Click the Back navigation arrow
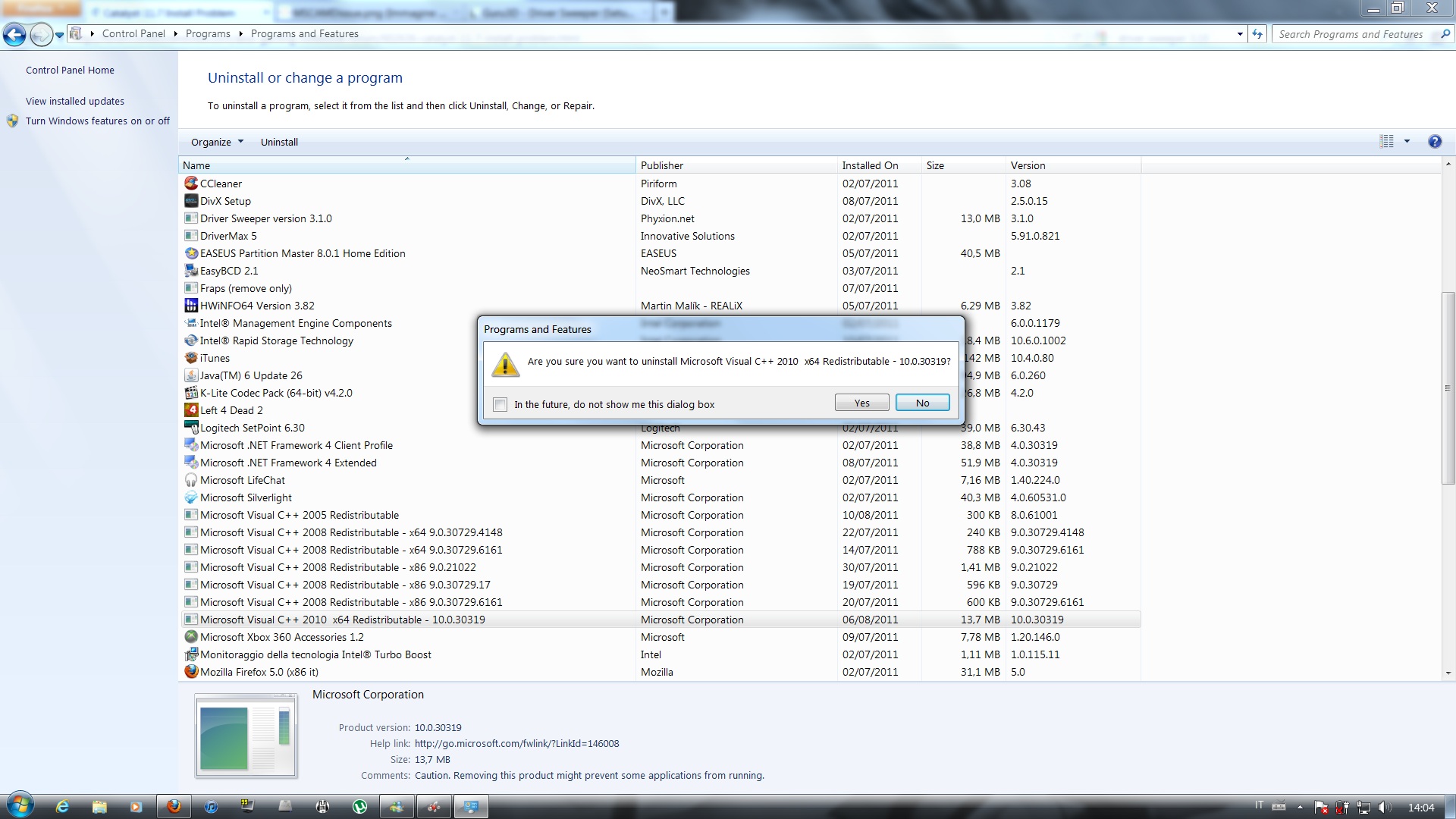This screenshot has width=1456, height=819. (x=14, y=34)
